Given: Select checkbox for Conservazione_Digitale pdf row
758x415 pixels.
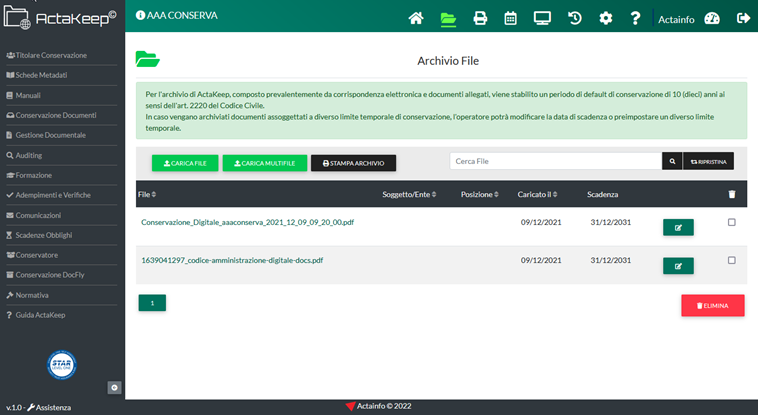Looking at the screenshot, I should tap(731, 222).
